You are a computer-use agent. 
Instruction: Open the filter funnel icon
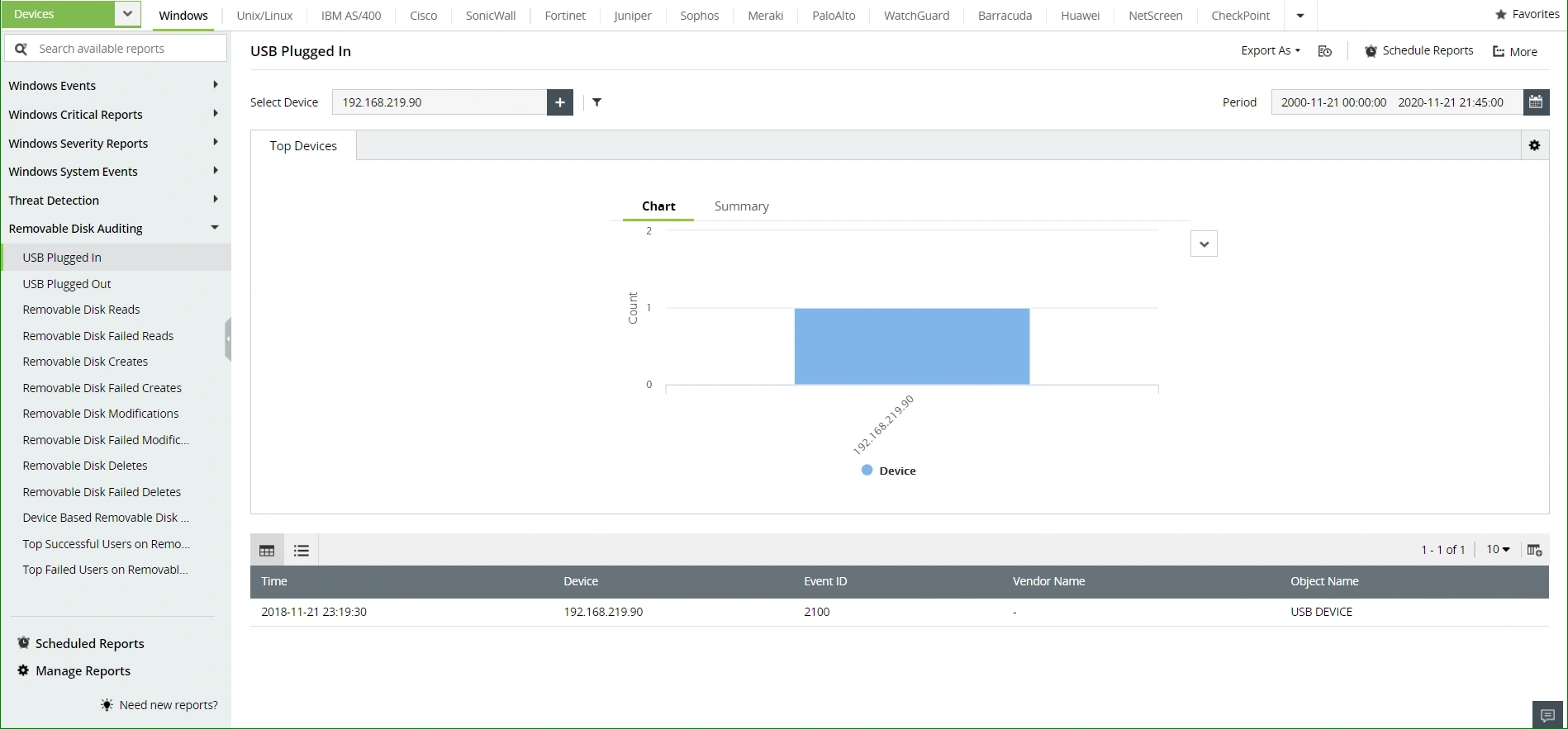point(597,102)
